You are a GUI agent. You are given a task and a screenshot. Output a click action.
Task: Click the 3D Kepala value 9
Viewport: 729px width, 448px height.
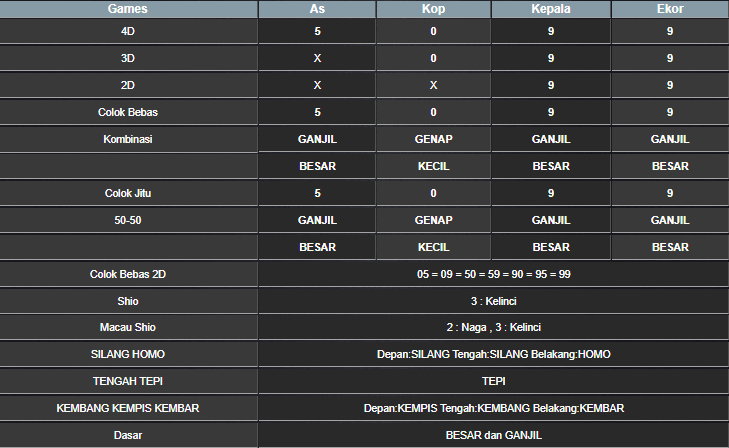point(551,58)
